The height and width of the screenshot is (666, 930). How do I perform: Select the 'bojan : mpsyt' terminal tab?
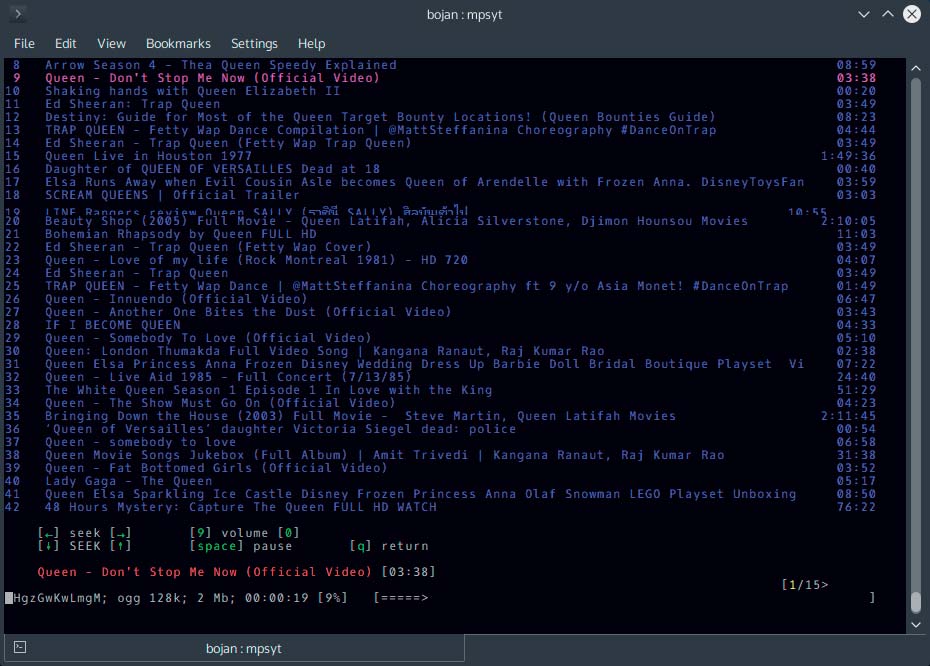pos(234,648)
